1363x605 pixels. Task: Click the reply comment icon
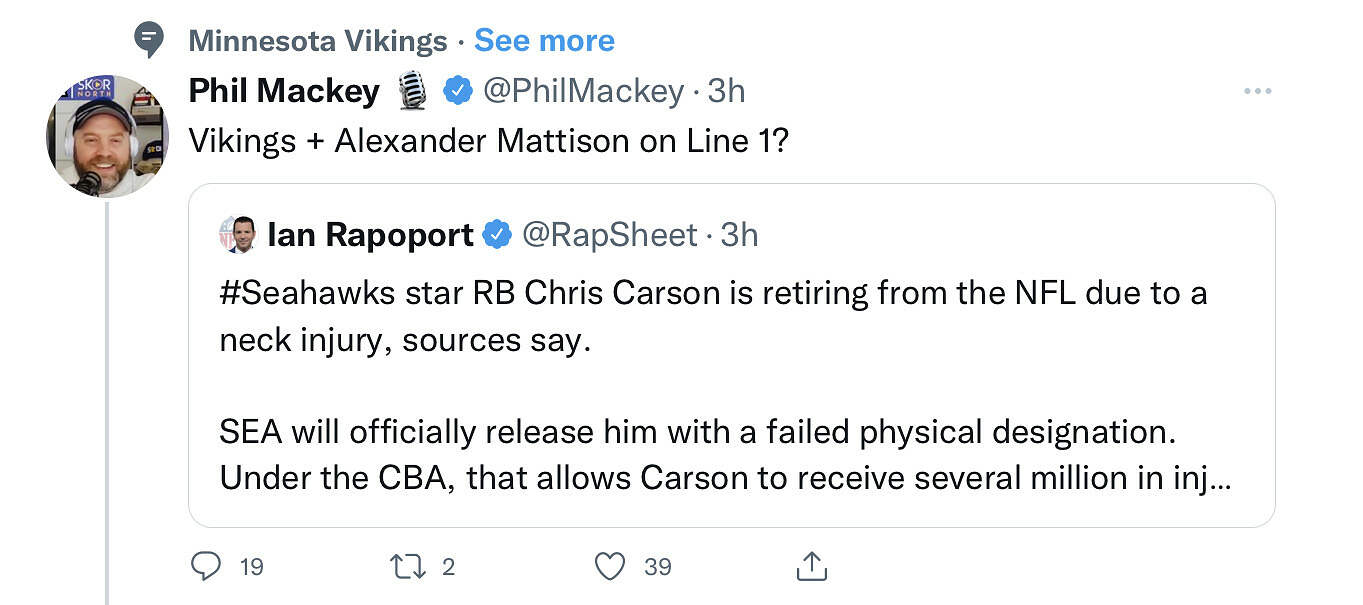click(x=206, y=567)
